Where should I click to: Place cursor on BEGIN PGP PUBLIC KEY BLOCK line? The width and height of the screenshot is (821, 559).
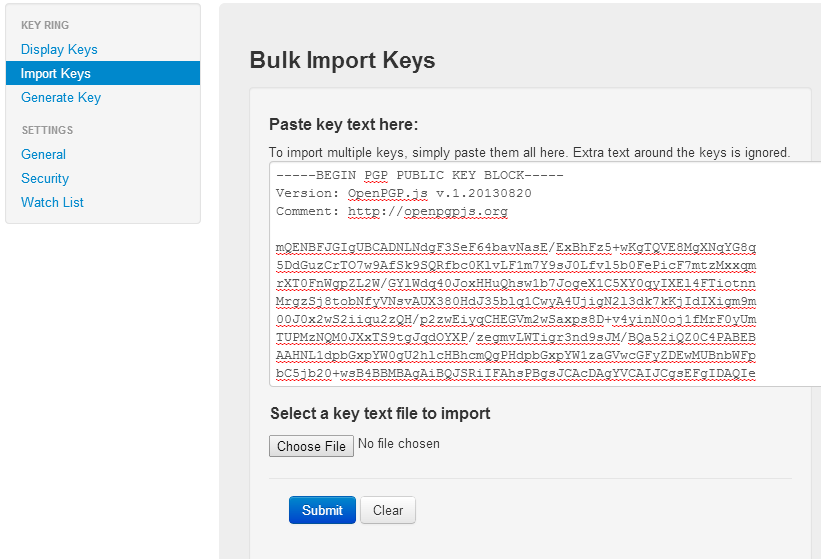click(x=420, y=175)
